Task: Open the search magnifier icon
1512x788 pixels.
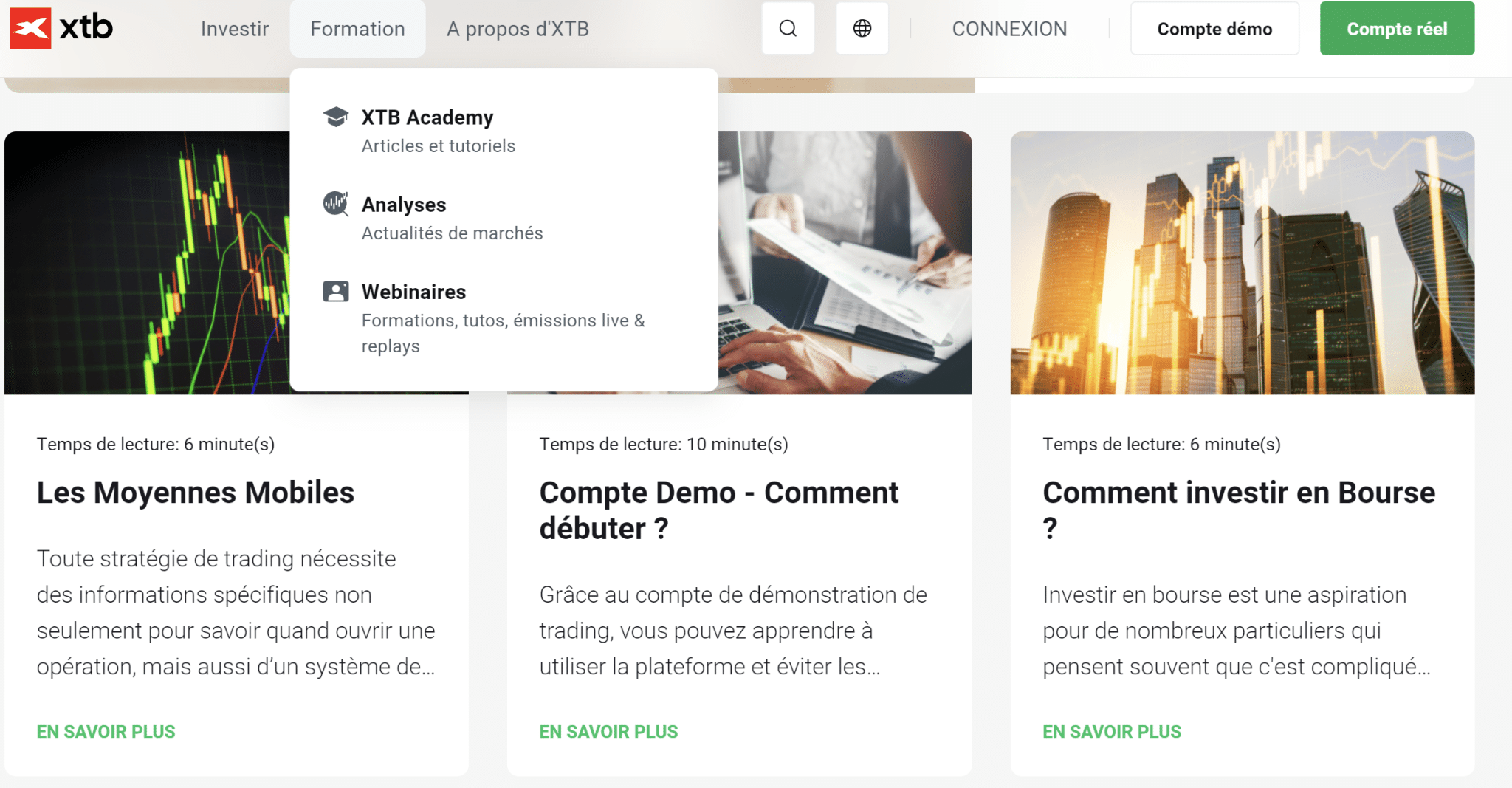Action: click(787, 28)
